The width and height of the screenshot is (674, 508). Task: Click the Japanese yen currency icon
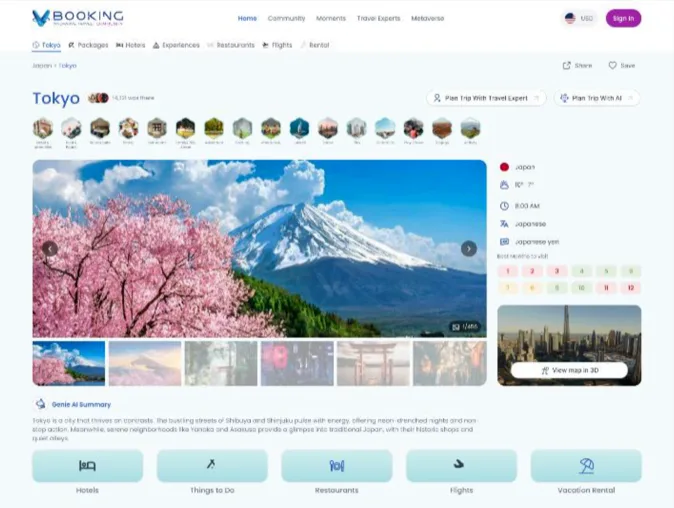coord(504,242)
